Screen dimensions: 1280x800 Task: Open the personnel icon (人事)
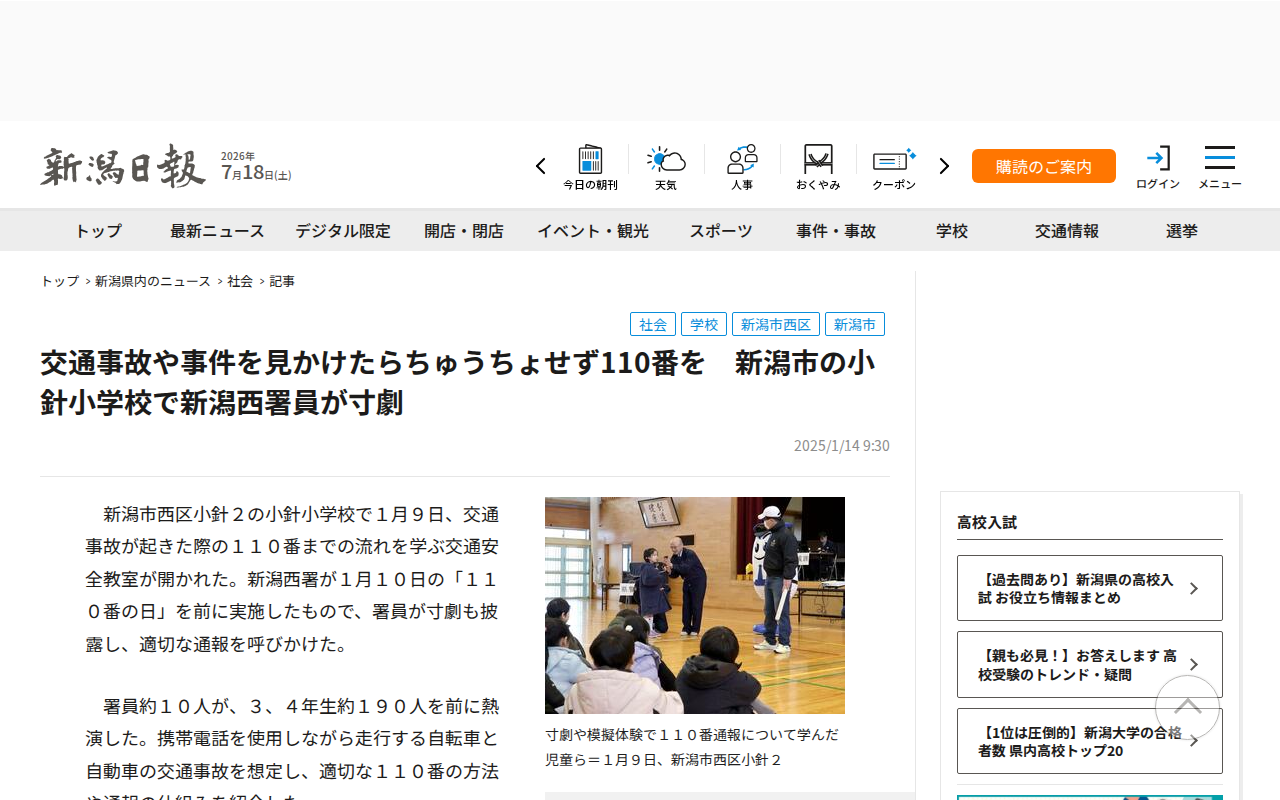(742, 167)
